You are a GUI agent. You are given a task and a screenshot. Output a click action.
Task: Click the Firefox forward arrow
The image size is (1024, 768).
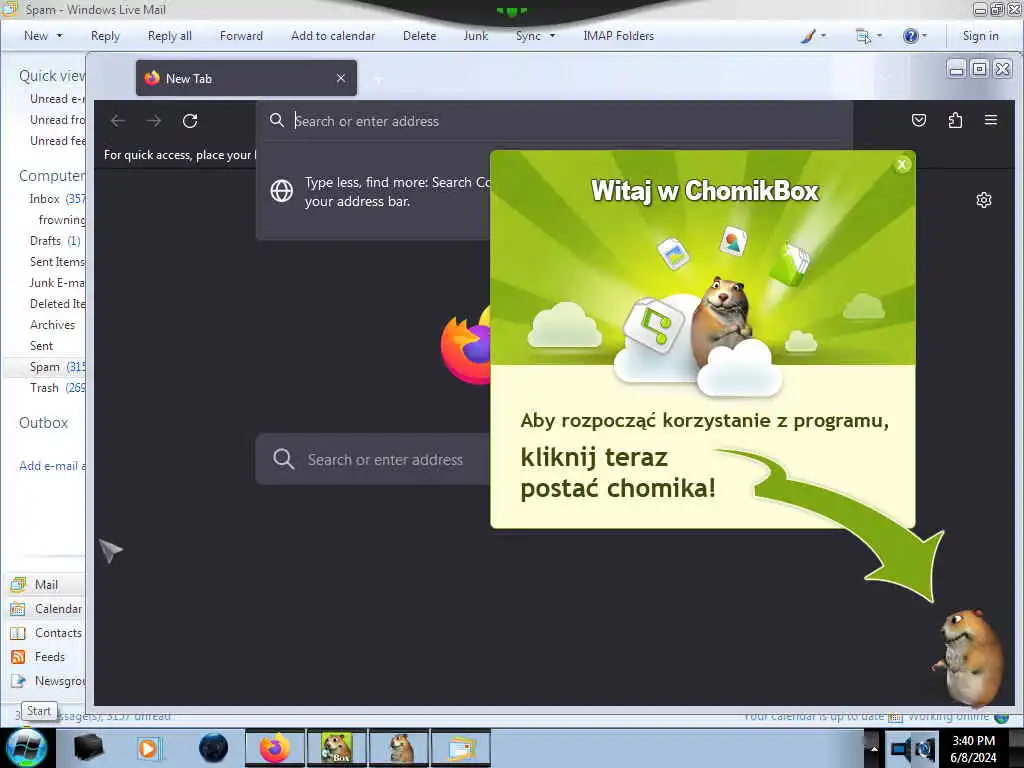coord(154,121)
